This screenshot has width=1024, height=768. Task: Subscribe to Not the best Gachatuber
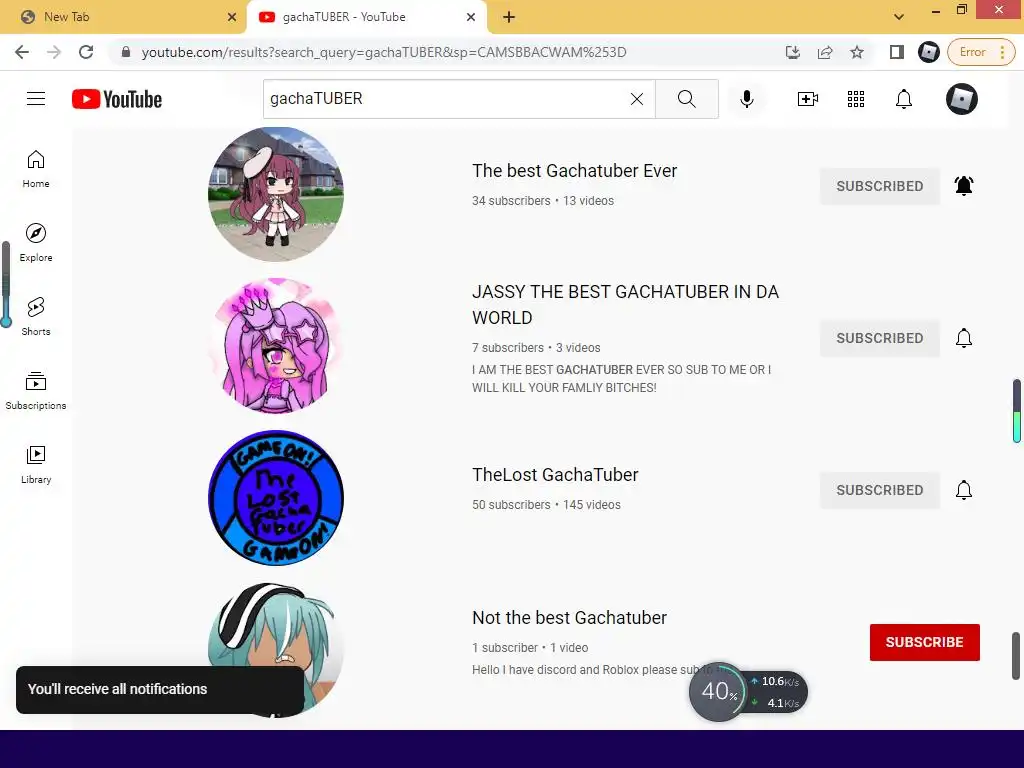coord(924,642)
